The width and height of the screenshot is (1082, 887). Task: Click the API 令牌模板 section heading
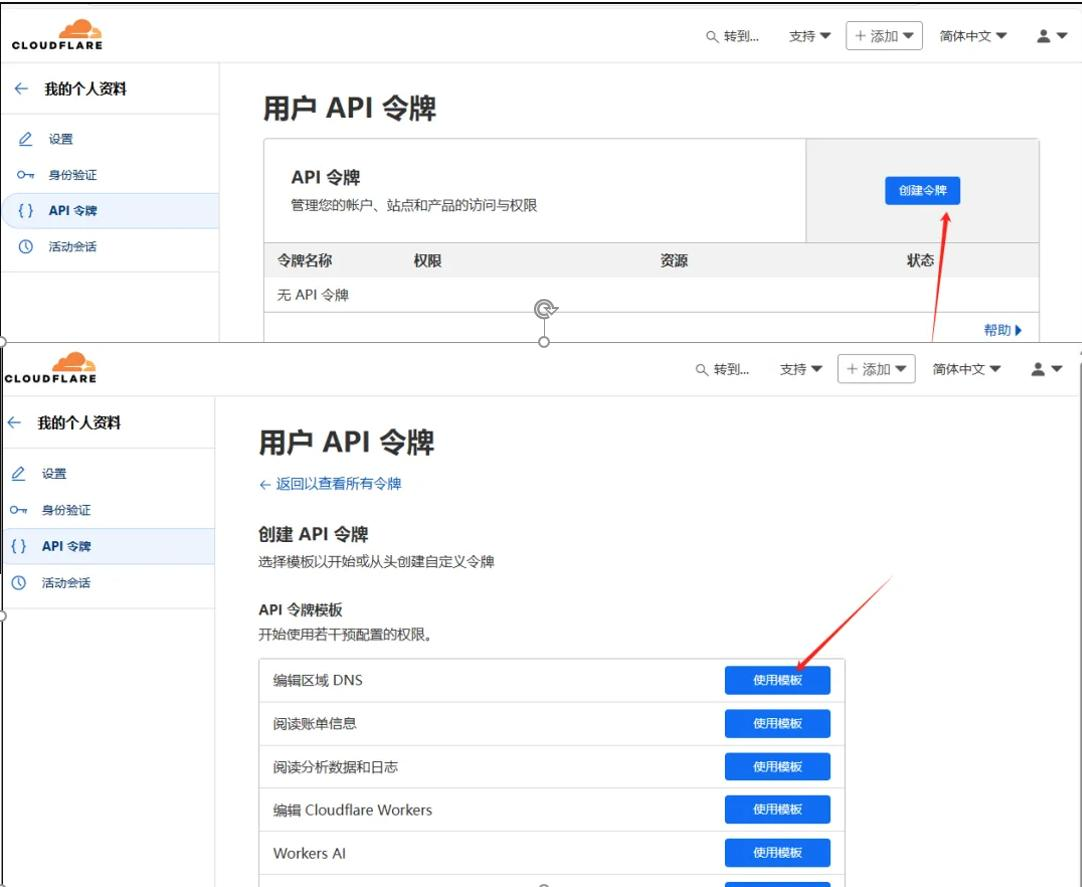(300, 610)
